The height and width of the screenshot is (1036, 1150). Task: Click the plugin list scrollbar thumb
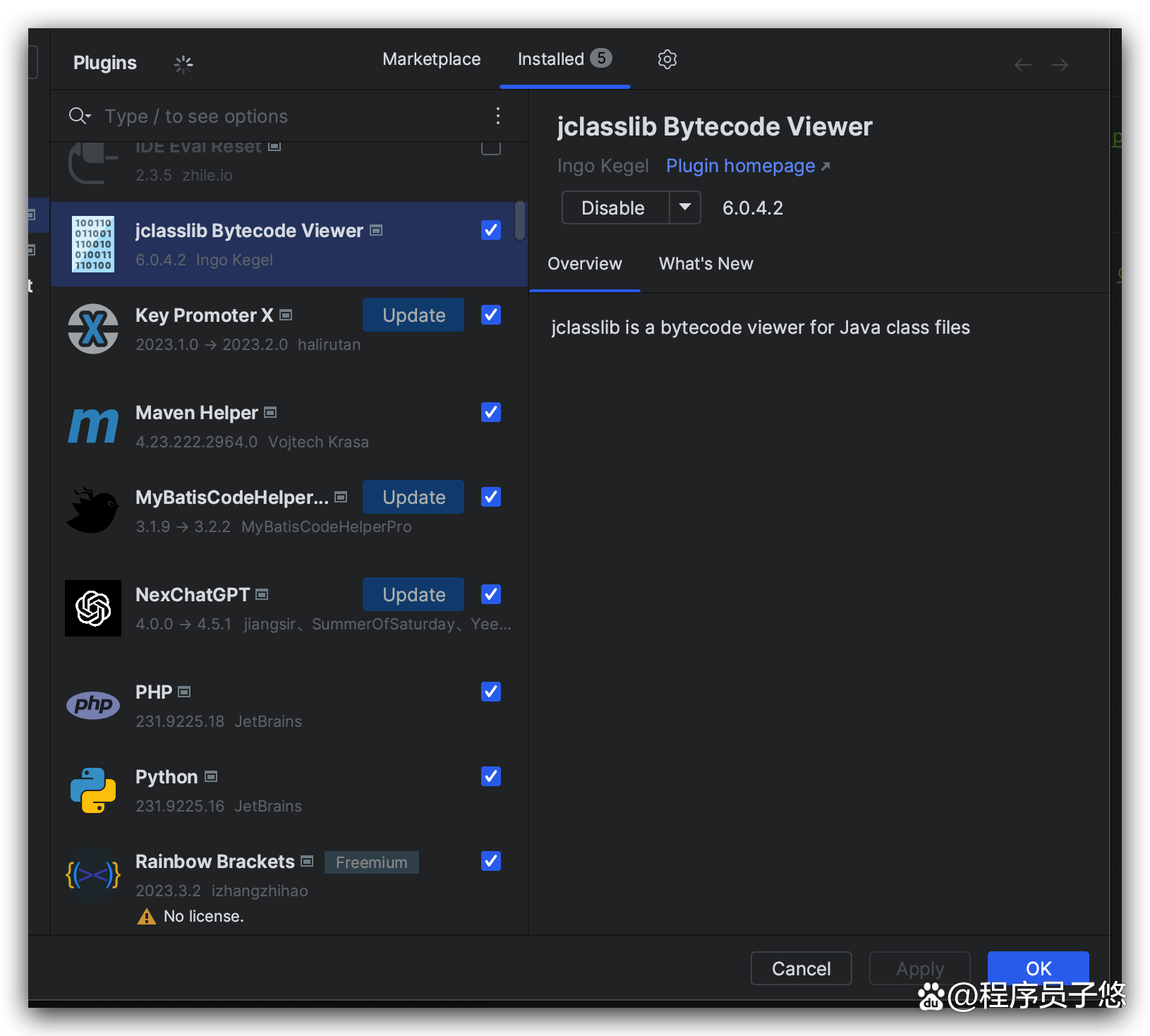[x=520, y=220]
